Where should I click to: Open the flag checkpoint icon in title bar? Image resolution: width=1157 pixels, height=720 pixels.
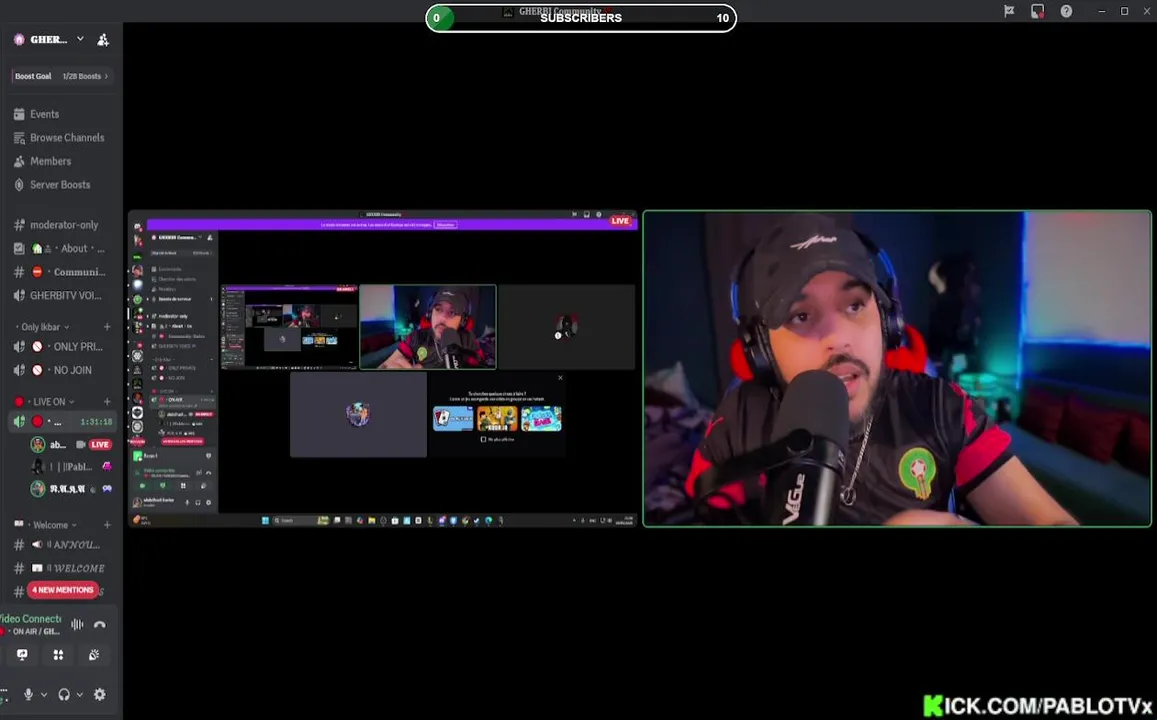point(1009,11)
